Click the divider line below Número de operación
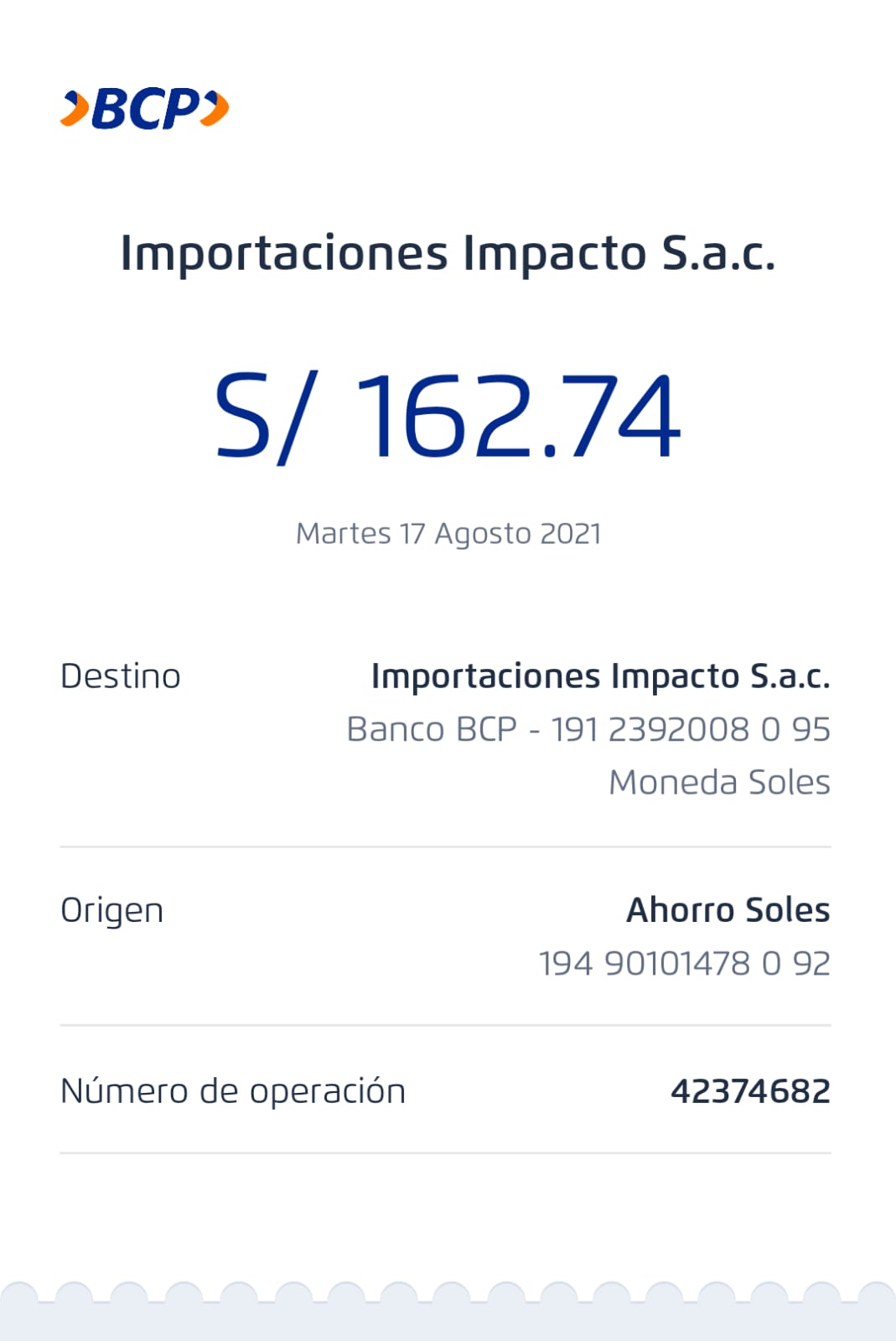 (446, 1153)
